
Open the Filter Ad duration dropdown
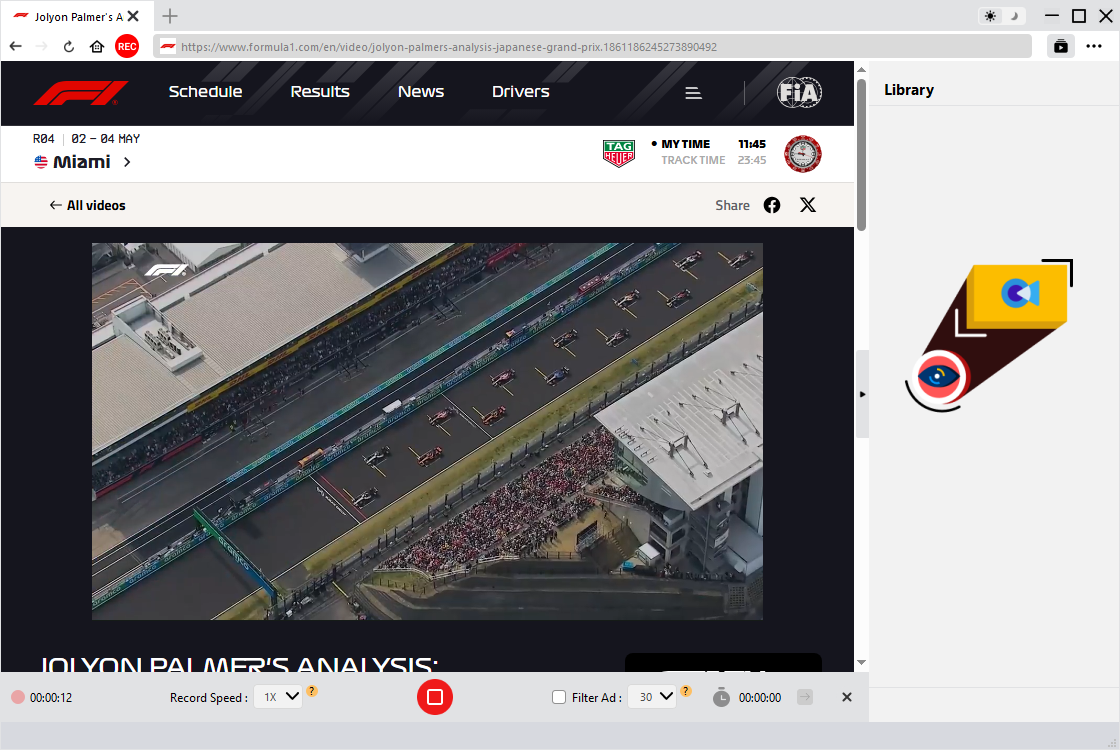(652, 697)
